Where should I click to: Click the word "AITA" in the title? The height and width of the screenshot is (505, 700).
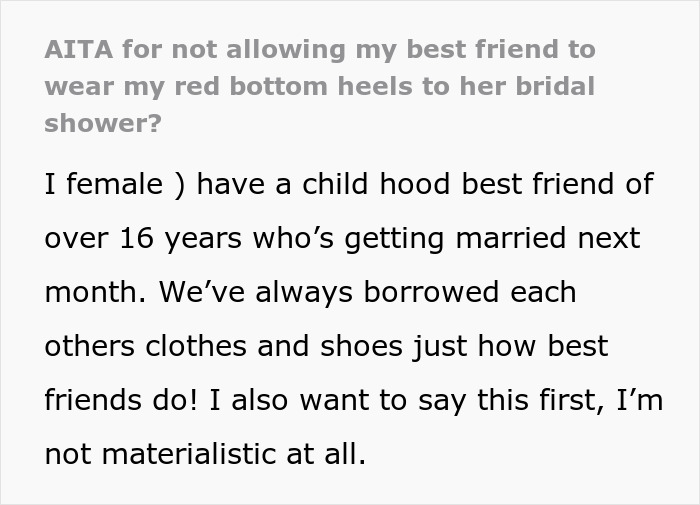pos(79,49)
